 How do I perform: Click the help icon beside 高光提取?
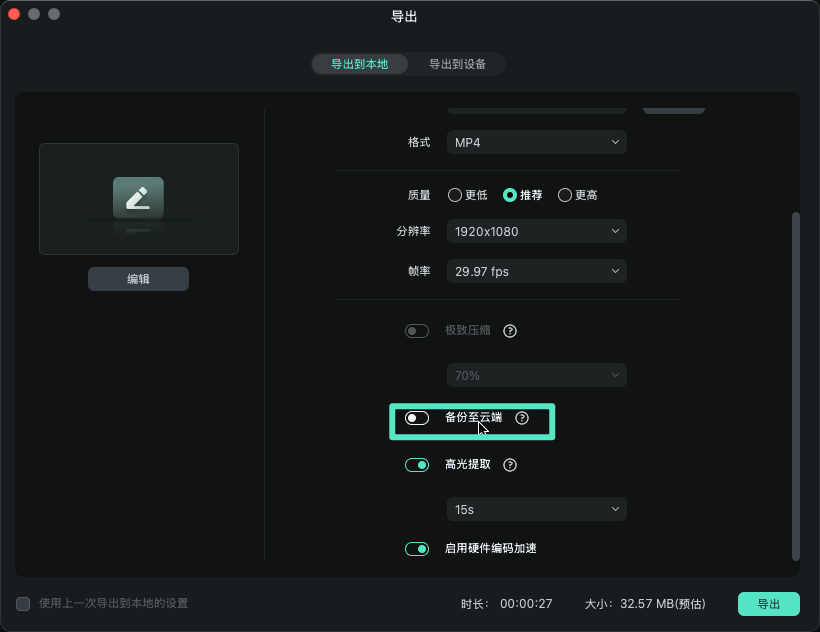click(510, 465)
